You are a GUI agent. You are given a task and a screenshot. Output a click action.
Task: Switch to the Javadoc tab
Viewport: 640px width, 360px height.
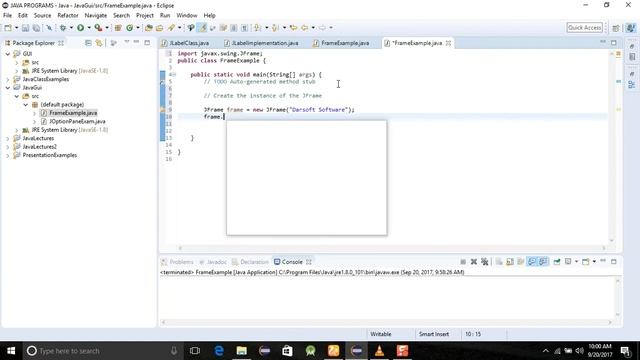[x=213, y=262]
